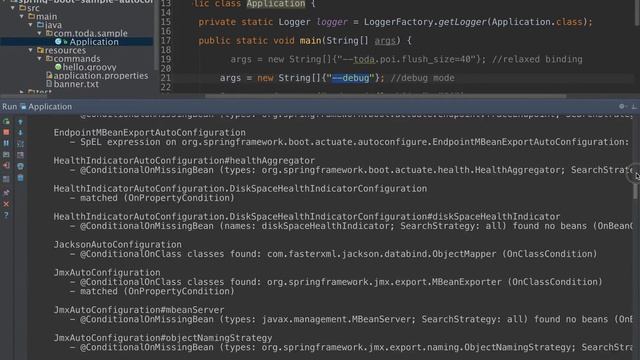Click line number 21 in the gutter

[166, 78]
